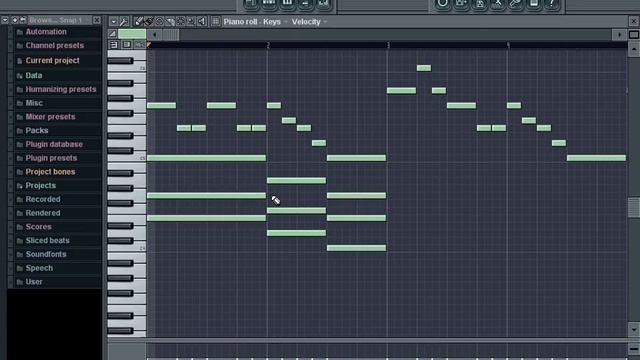Screen dimensions: 640x360
Task: Click the highest note in bar 3
Action: click(424, 68)
